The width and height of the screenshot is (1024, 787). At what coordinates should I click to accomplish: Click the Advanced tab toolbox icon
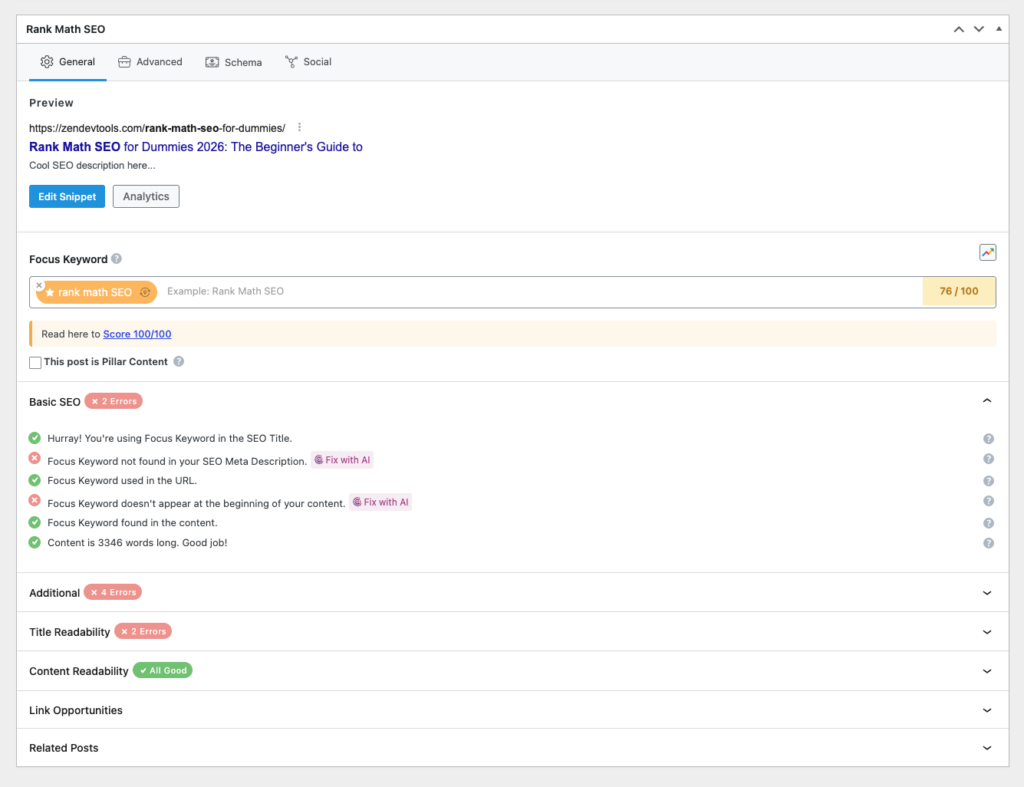point(124,62)
